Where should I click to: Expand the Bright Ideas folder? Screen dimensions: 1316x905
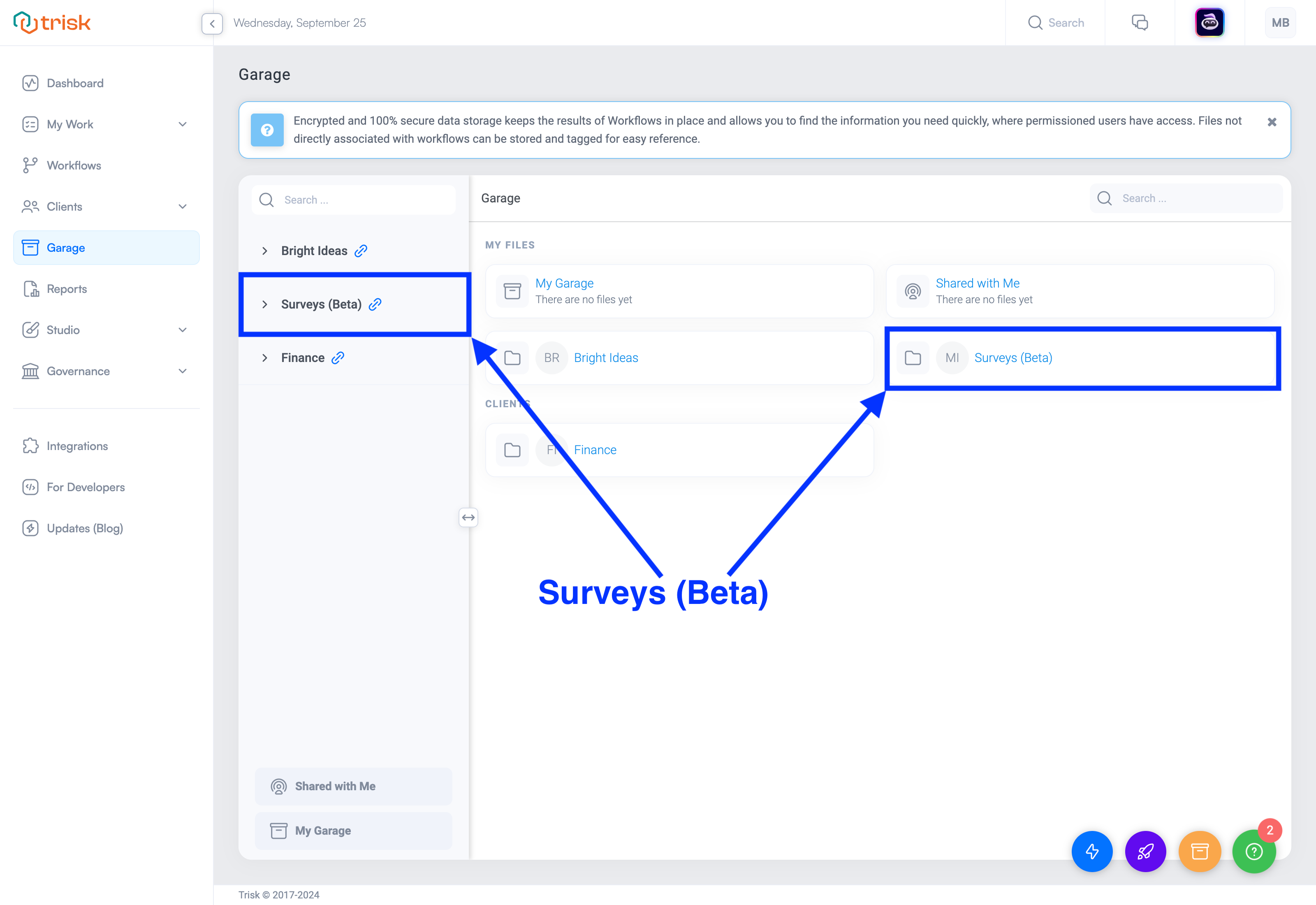265,250
